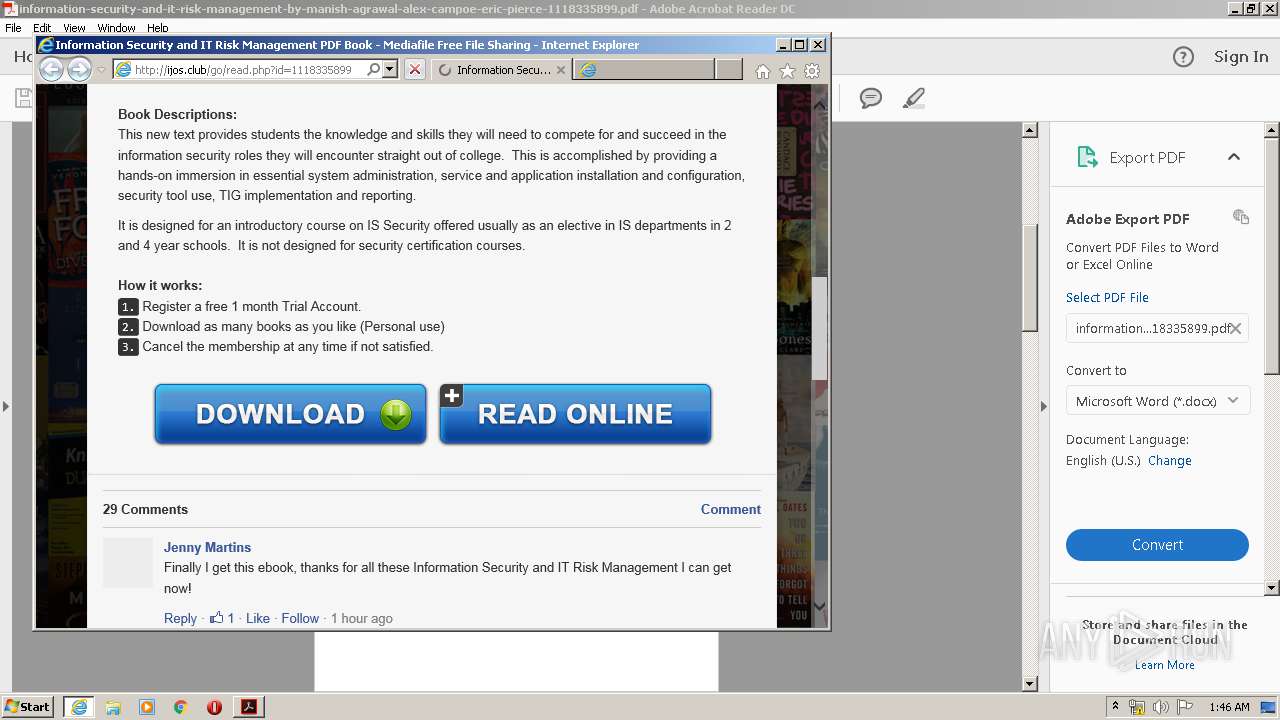Close the Information Secu... browser tab
Viewport: 1280px width, 720px height.
(x=561, y=70)
